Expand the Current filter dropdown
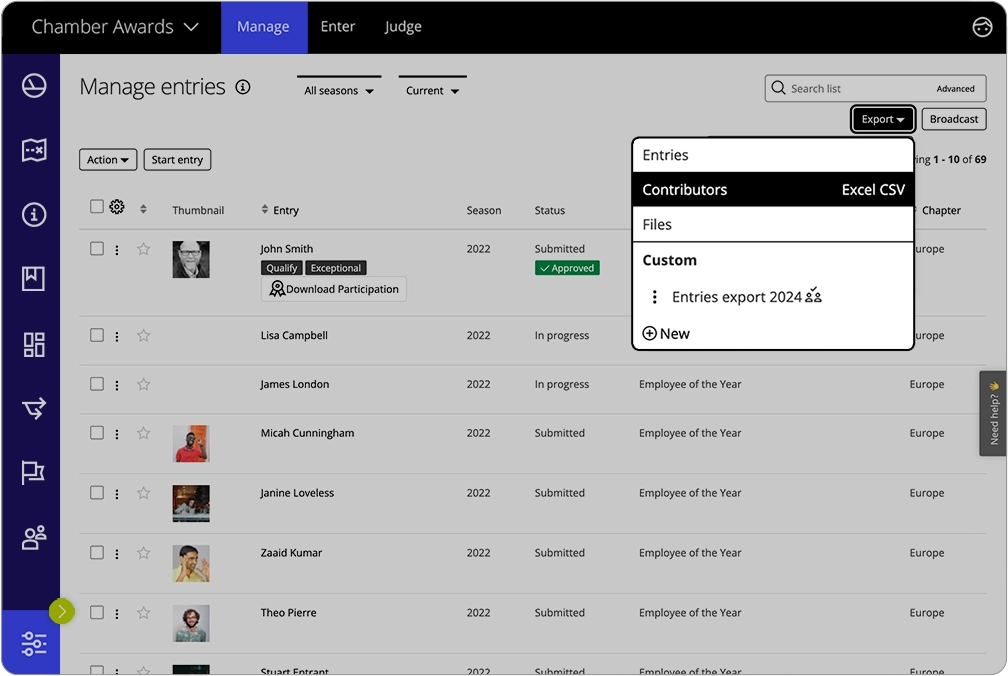The width and height of the screenshot is (1008, 676). [432, 90]
